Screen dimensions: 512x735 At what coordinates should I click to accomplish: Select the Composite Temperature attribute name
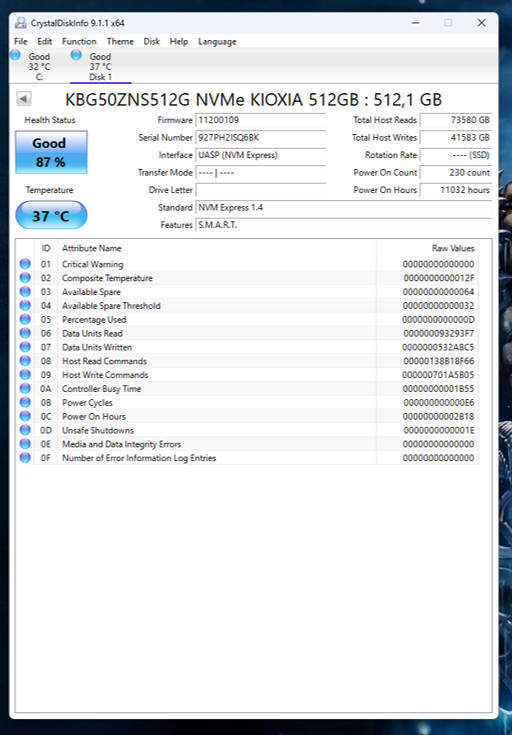[x=107, y=278]
